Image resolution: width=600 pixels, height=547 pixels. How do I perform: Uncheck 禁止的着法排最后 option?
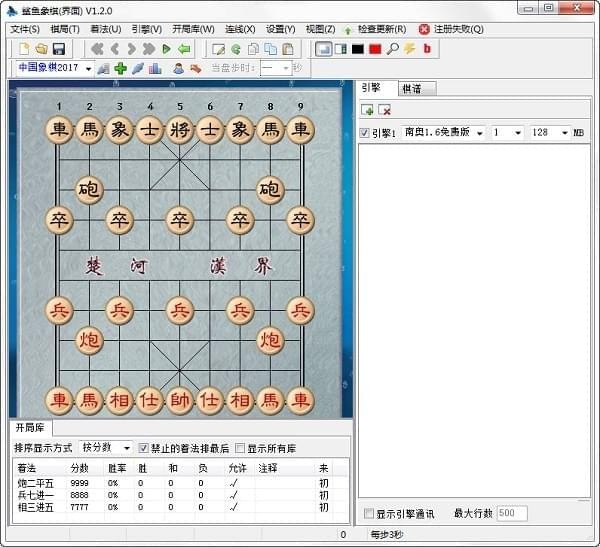point(143,448)
